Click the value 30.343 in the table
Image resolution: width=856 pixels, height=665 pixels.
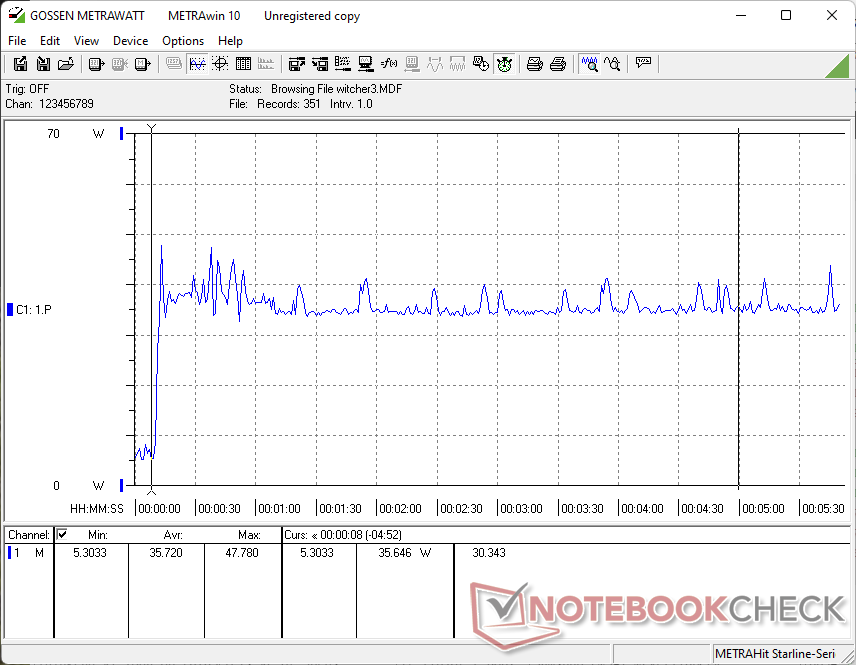pos(489,553)
